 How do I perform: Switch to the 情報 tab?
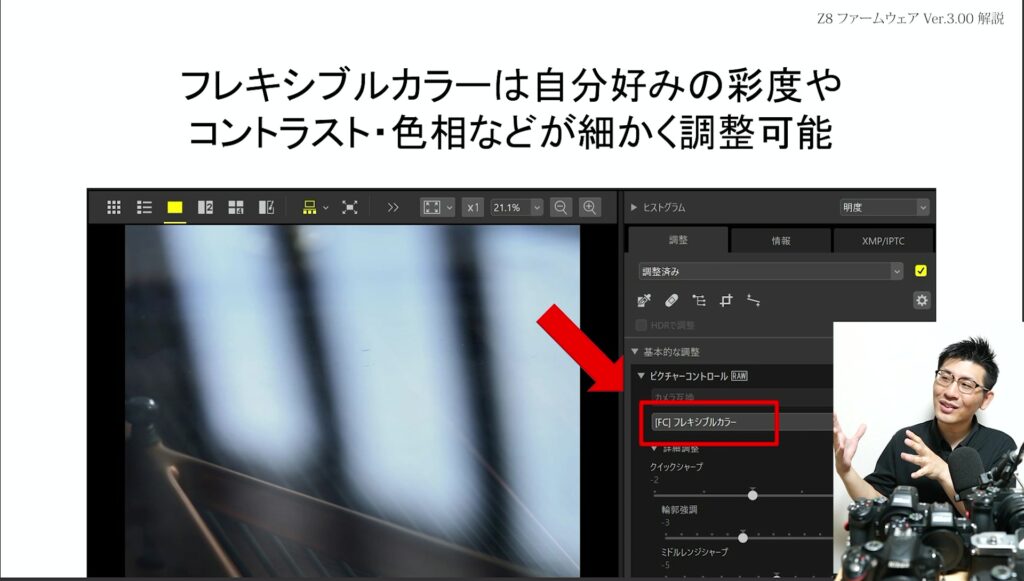coord(780,240)
